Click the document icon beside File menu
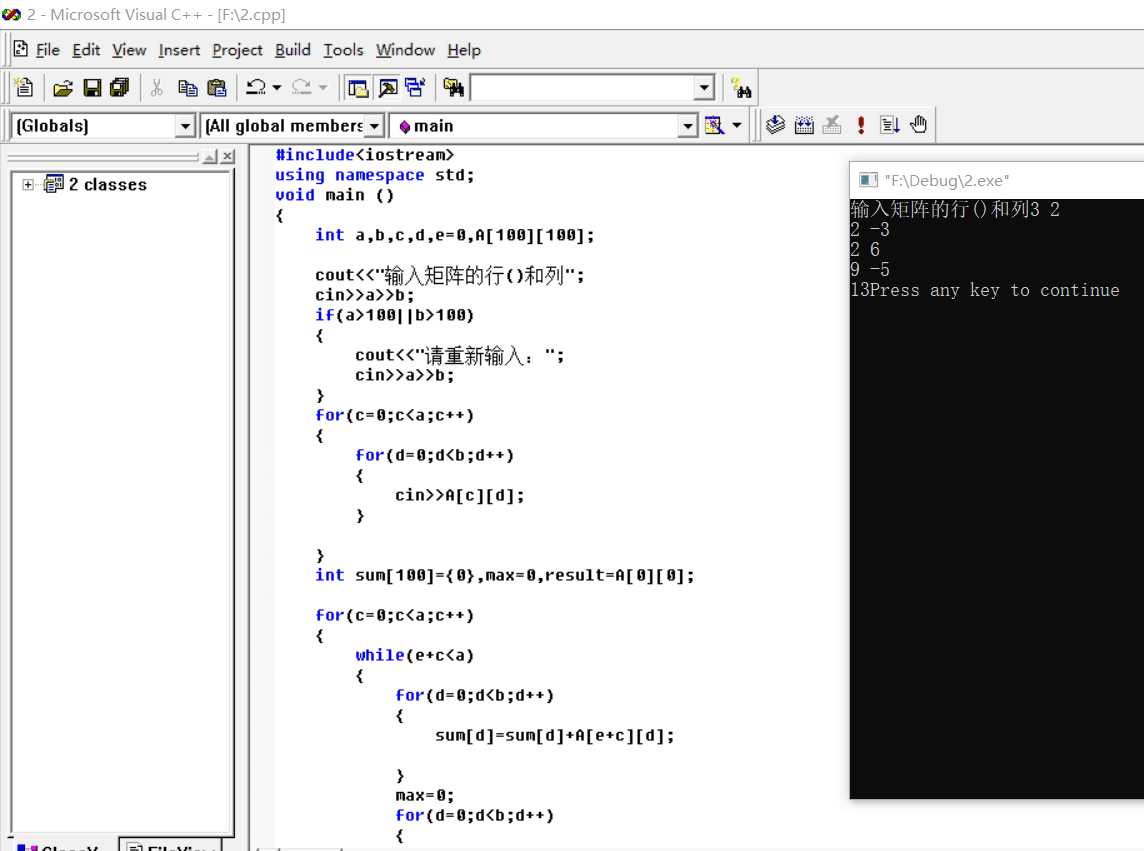 click(x=20, y=49)
